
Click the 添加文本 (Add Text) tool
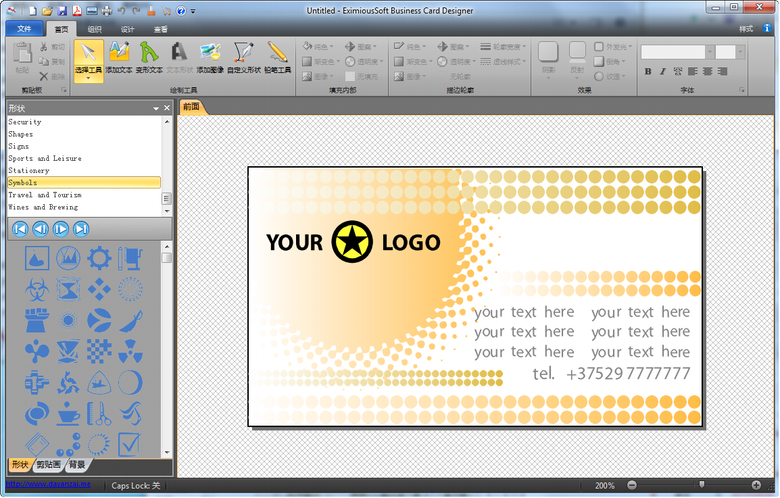coord(119,56)
